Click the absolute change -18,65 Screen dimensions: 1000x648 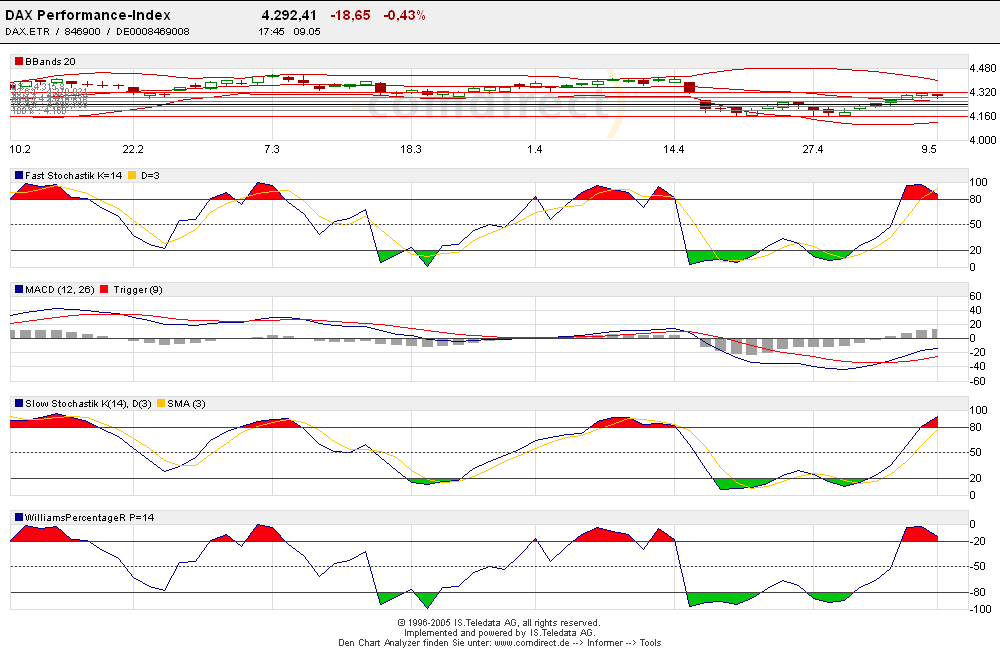[x=350, y=15]
